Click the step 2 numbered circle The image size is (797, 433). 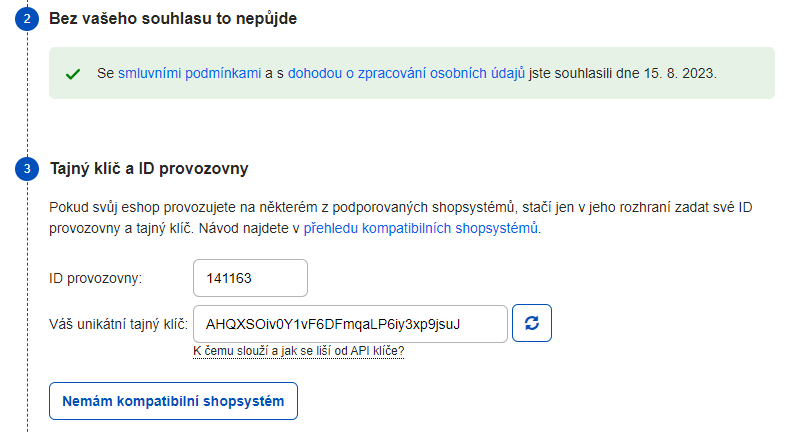click(27, 19)
